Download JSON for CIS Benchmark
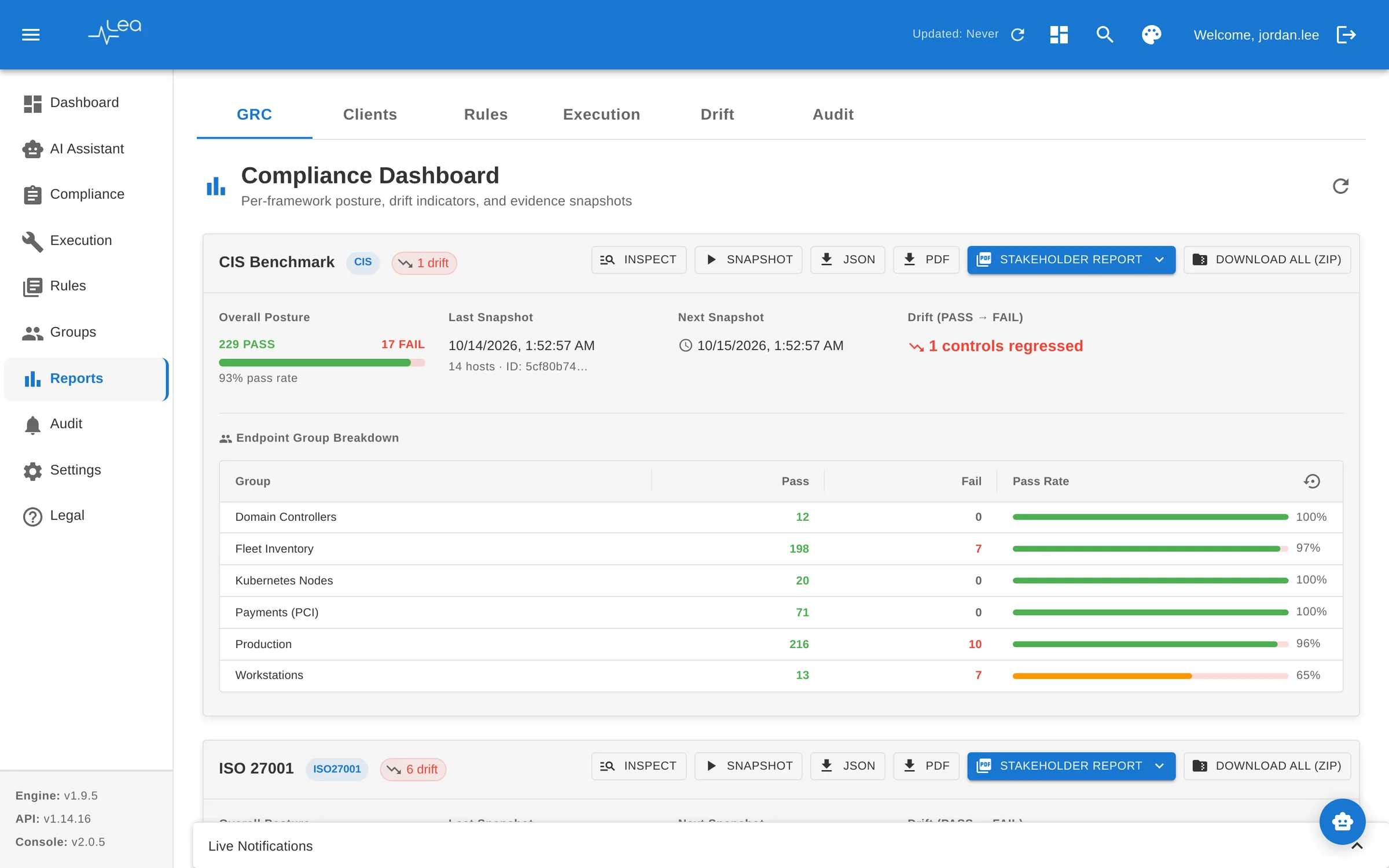 847,260
